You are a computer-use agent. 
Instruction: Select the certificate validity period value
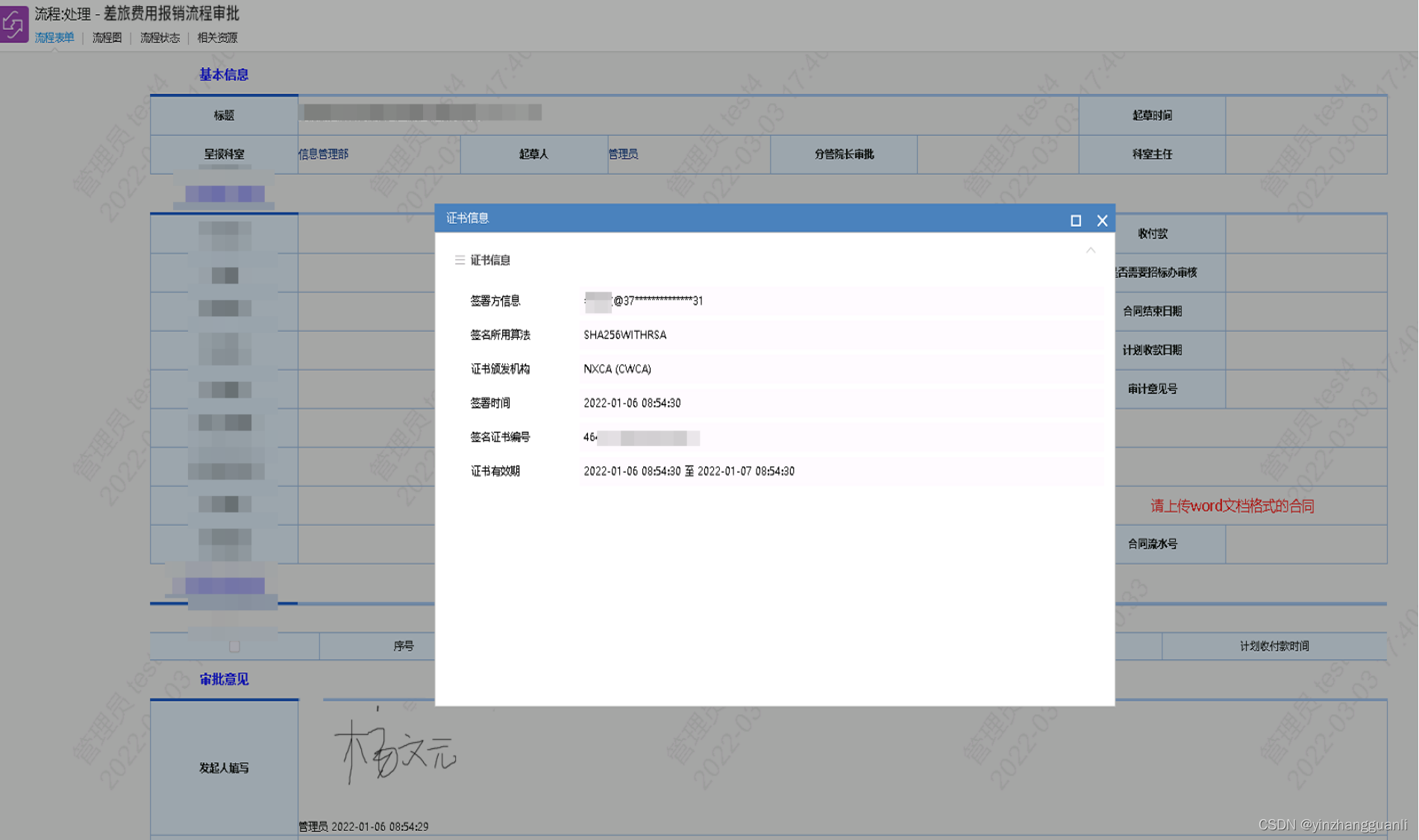click(689, 471)
